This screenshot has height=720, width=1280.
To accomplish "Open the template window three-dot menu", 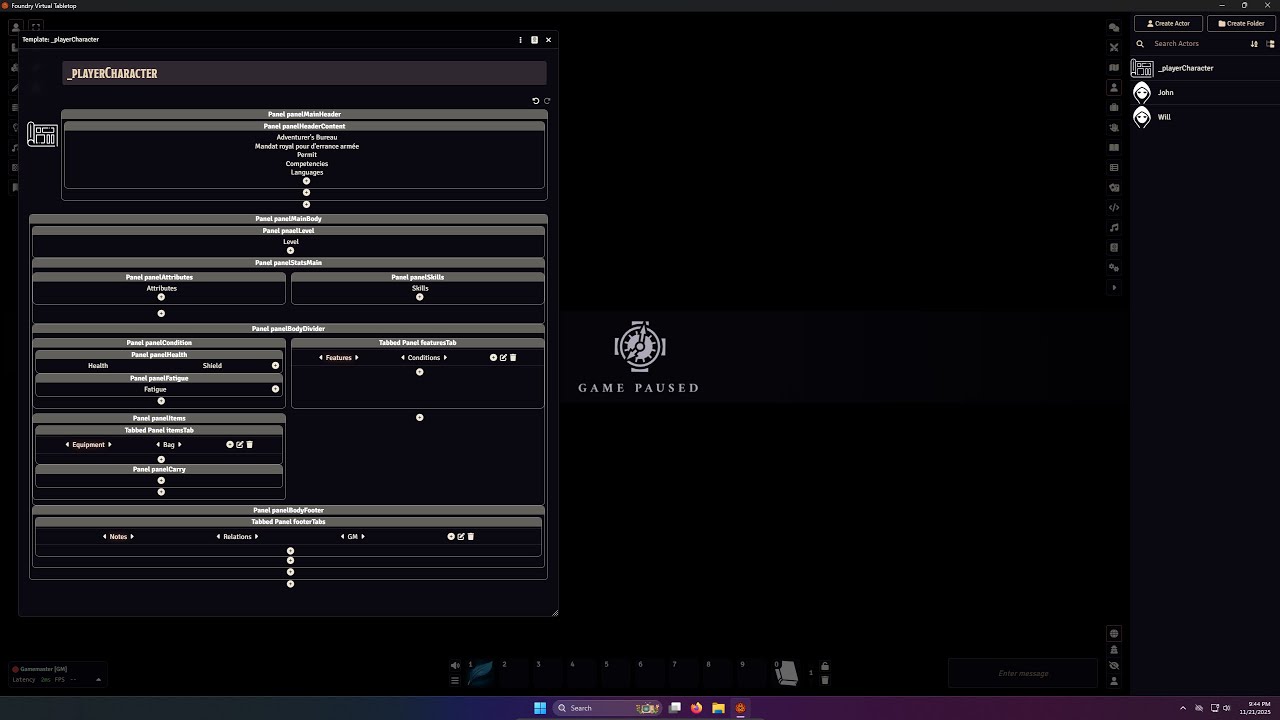I will pos(520,40).
